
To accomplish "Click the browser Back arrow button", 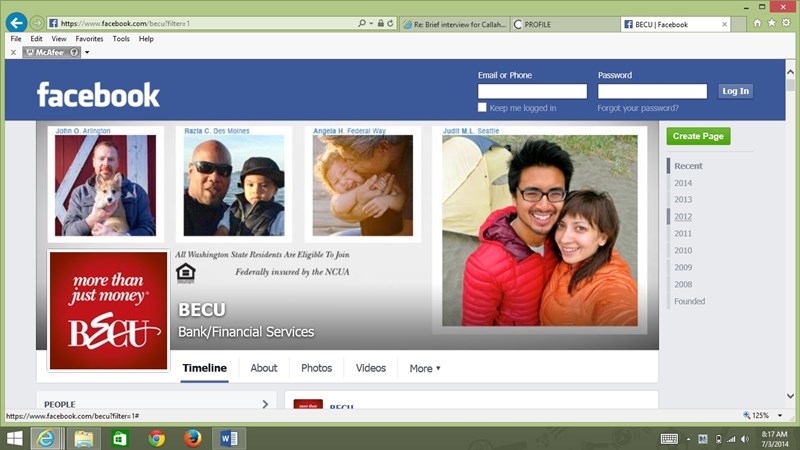I will 16,22.
